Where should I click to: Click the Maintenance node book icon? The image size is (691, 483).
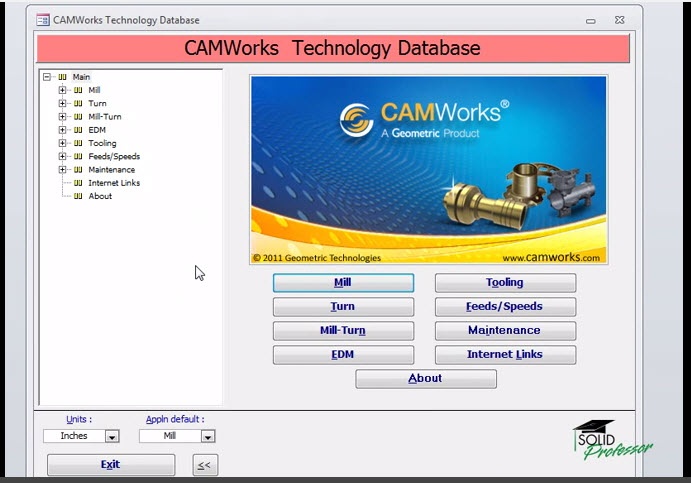click(78, 170)
